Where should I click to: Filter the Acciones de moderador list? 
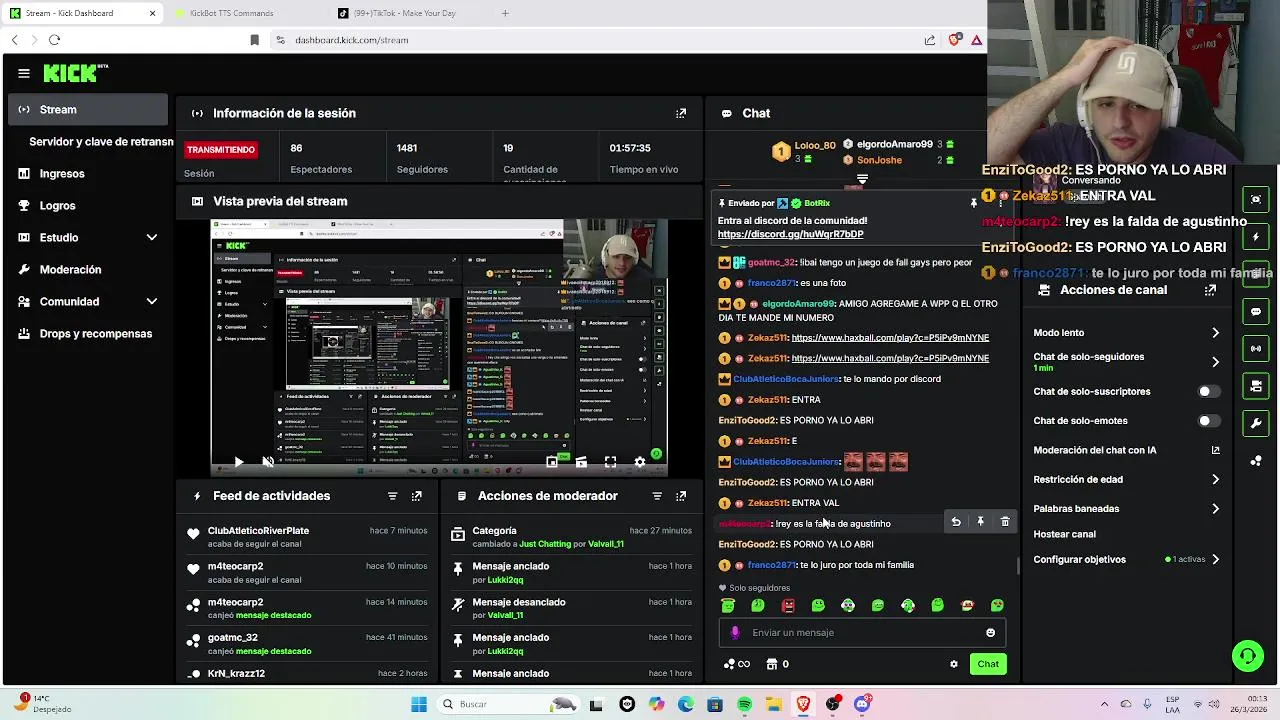click(657, 496)
